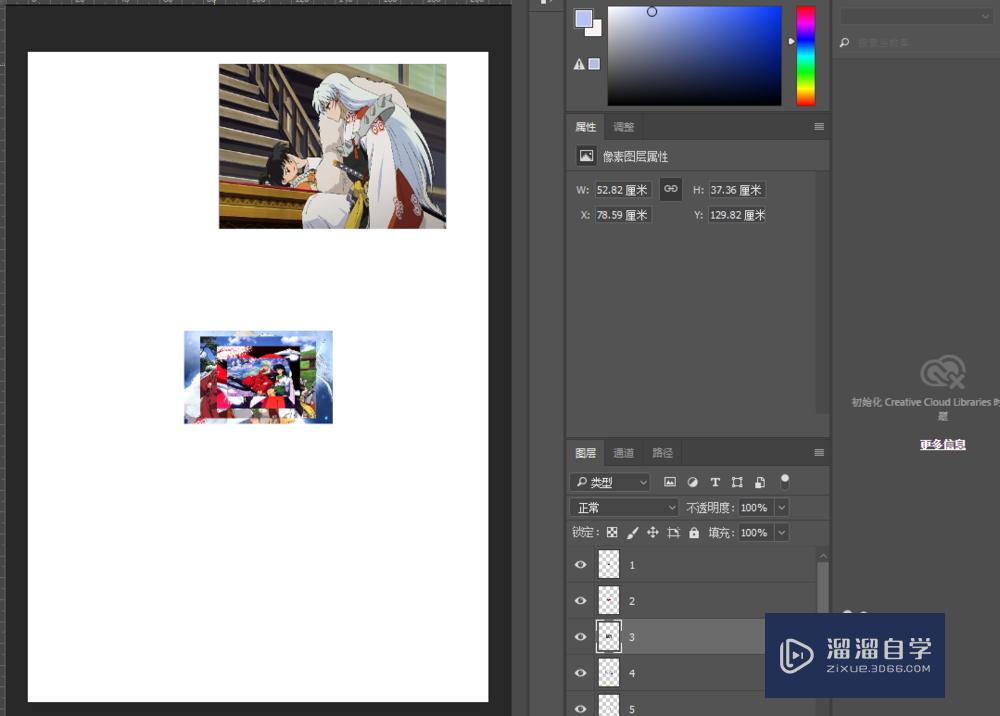Screen dimensions: 1000x716
Task: Toggle lock transparent pixels icon
Action: tap(612, 532)
